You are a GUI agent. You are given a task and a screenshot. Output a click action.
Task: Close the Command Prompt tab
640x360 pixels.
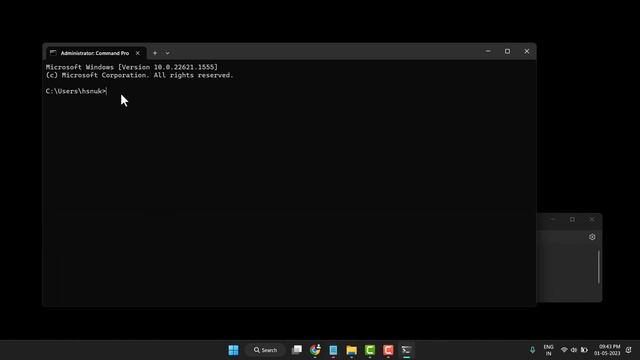tap(138, 53)
